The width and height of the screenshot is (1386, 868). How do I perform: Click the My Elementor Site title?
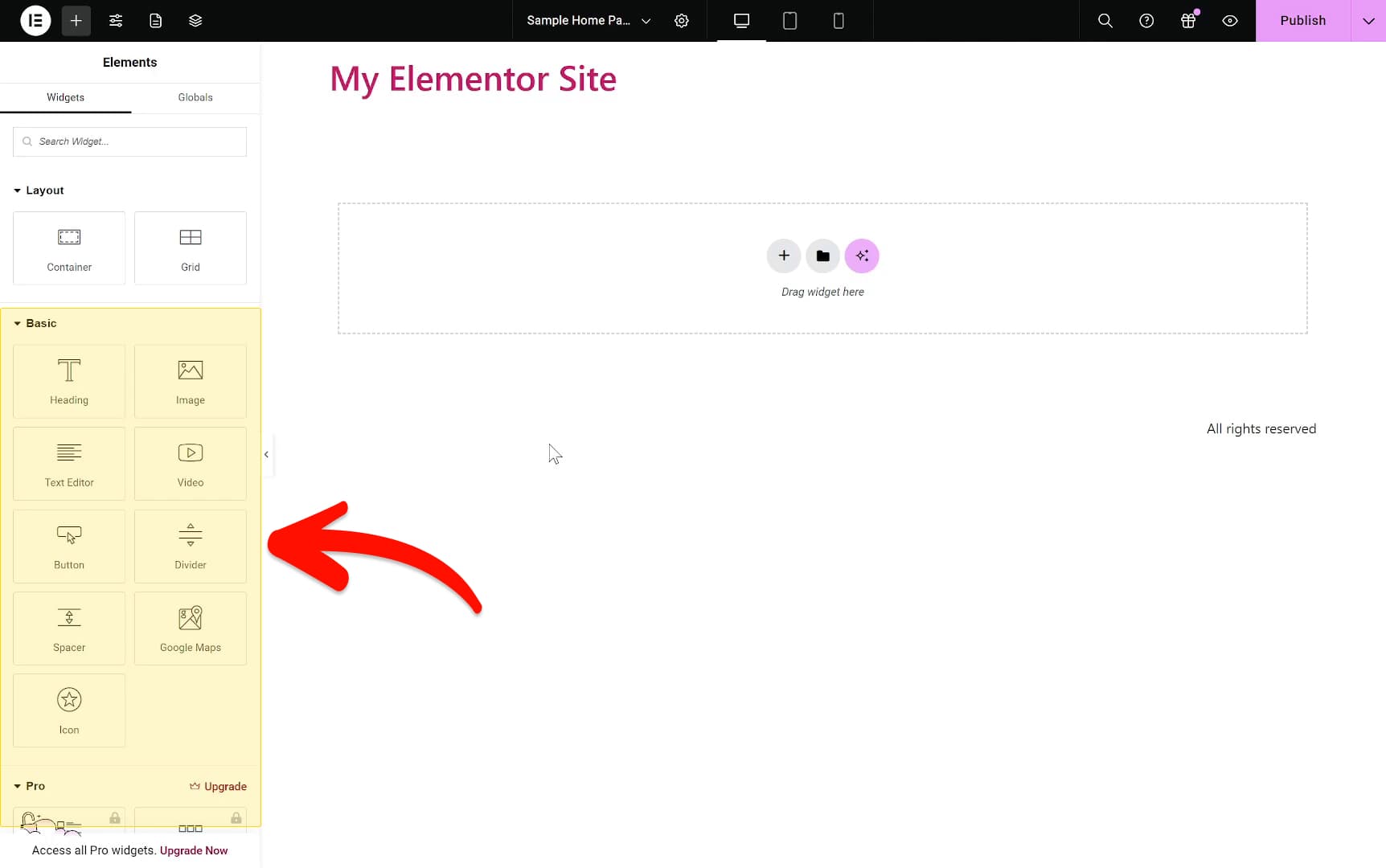coord(473,80)
